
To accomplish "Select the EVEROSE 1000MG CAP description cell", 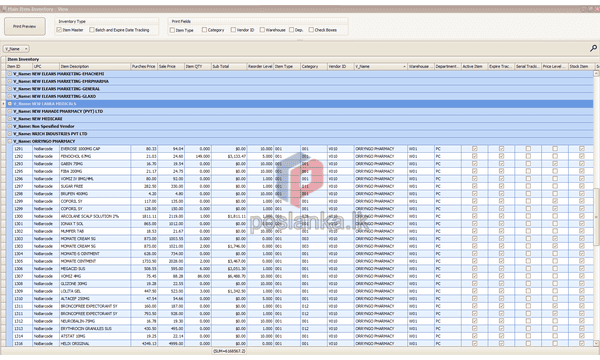I will pyautogui.click(x=95, y=149).
